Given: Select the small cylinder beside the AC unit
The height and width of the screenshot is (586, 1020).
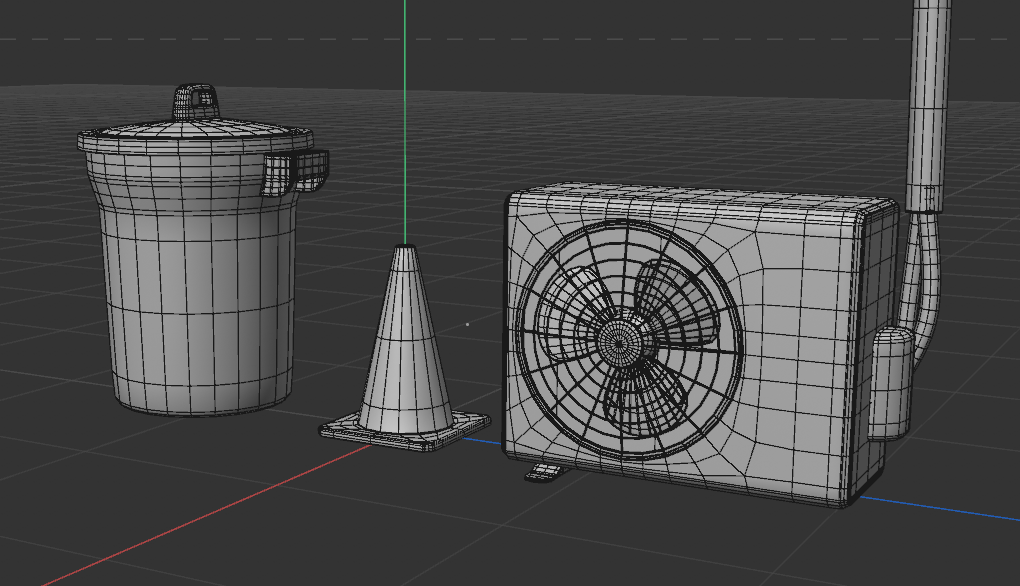Looking at the screenshot, I should 889,385.
